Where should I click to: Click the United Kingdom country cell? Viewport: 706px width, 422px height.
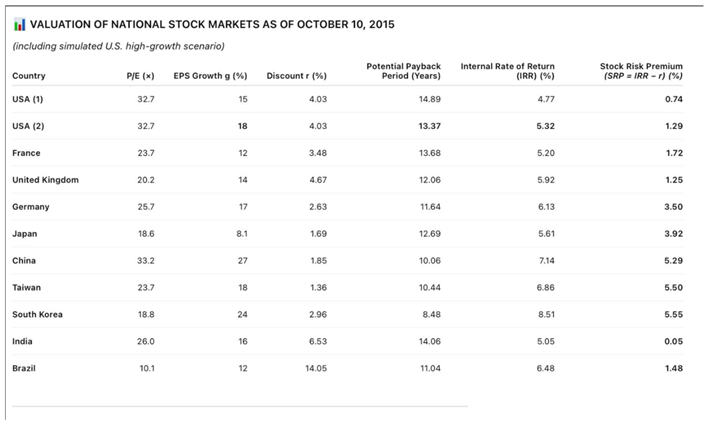[x=45, y=180]
